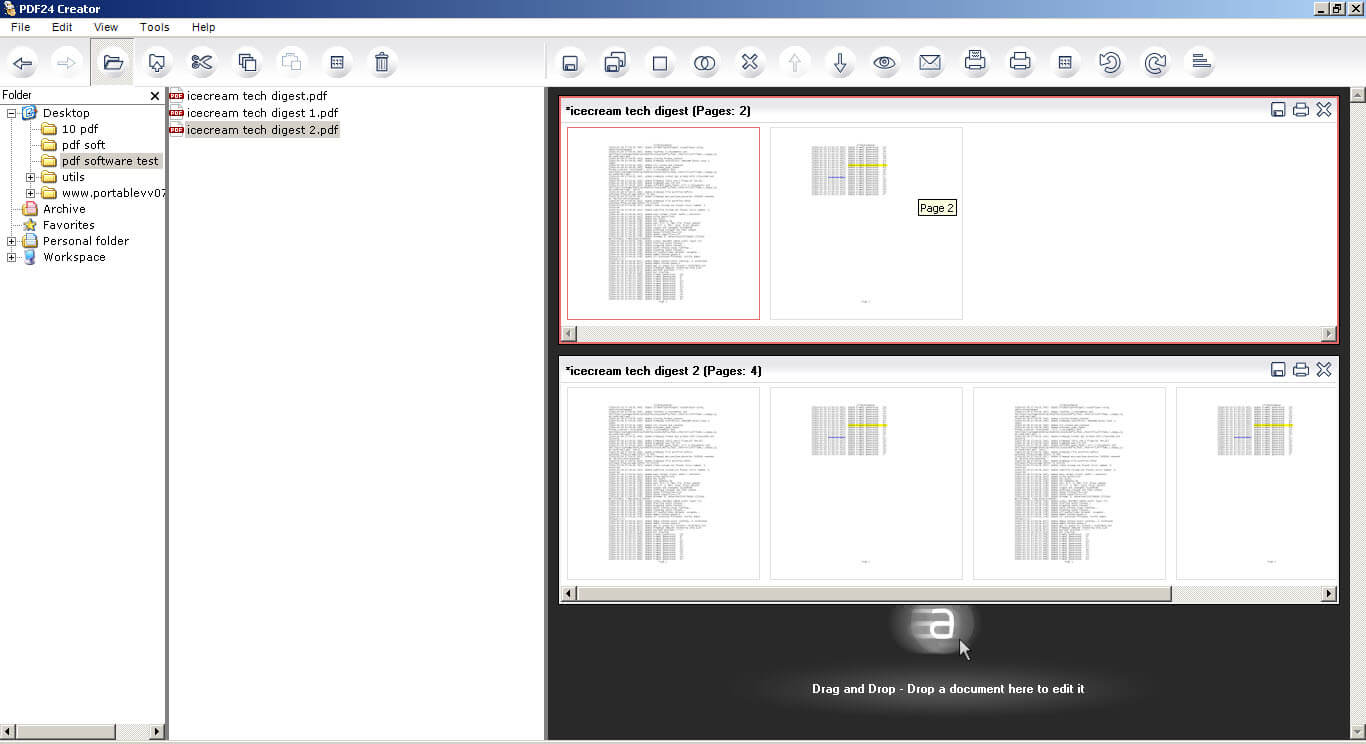The width and height of the screenshot is (1366, 744).
Task: Collapse the Desktop tree node
Action: (12, 113)
